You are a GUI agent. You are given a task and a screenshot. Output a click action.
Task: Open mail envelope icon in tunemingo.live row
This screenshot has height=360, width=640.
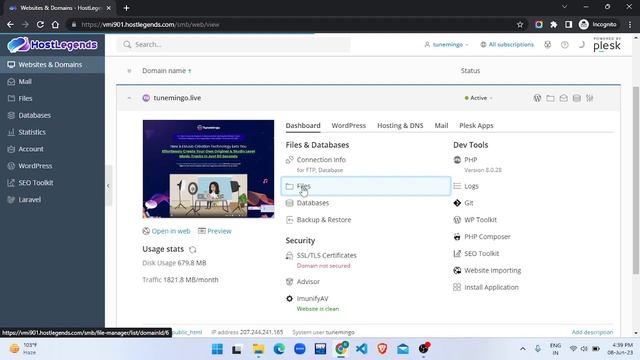point(563,98)
